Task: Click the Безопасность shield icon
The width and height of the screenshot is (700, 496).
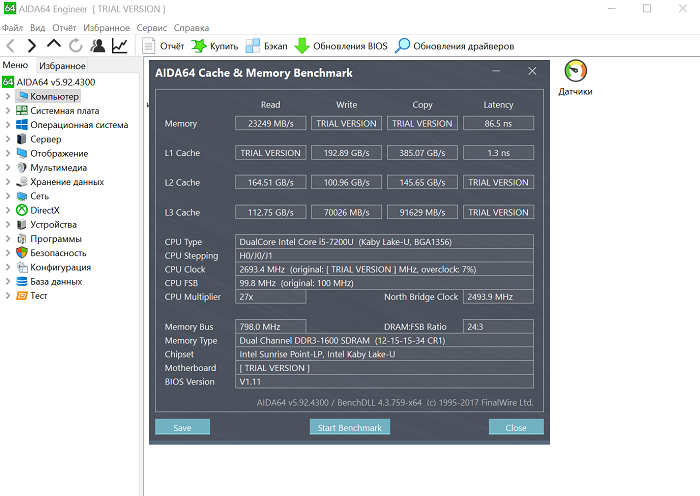Action: (21, 253)
